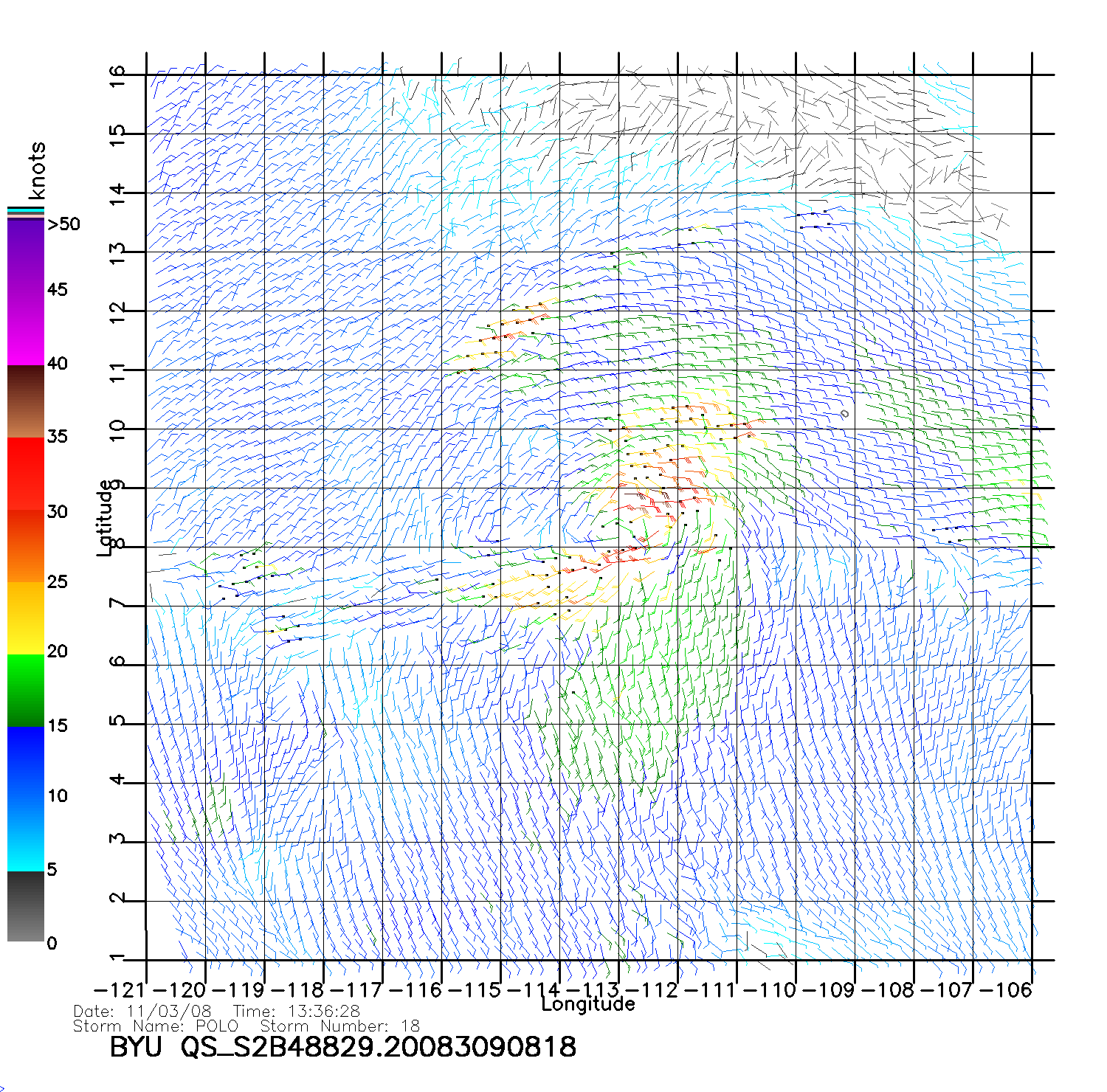The image size is (1107, 1092).
Task: Pick the red 30-35 knots color band
Action: 25,474
